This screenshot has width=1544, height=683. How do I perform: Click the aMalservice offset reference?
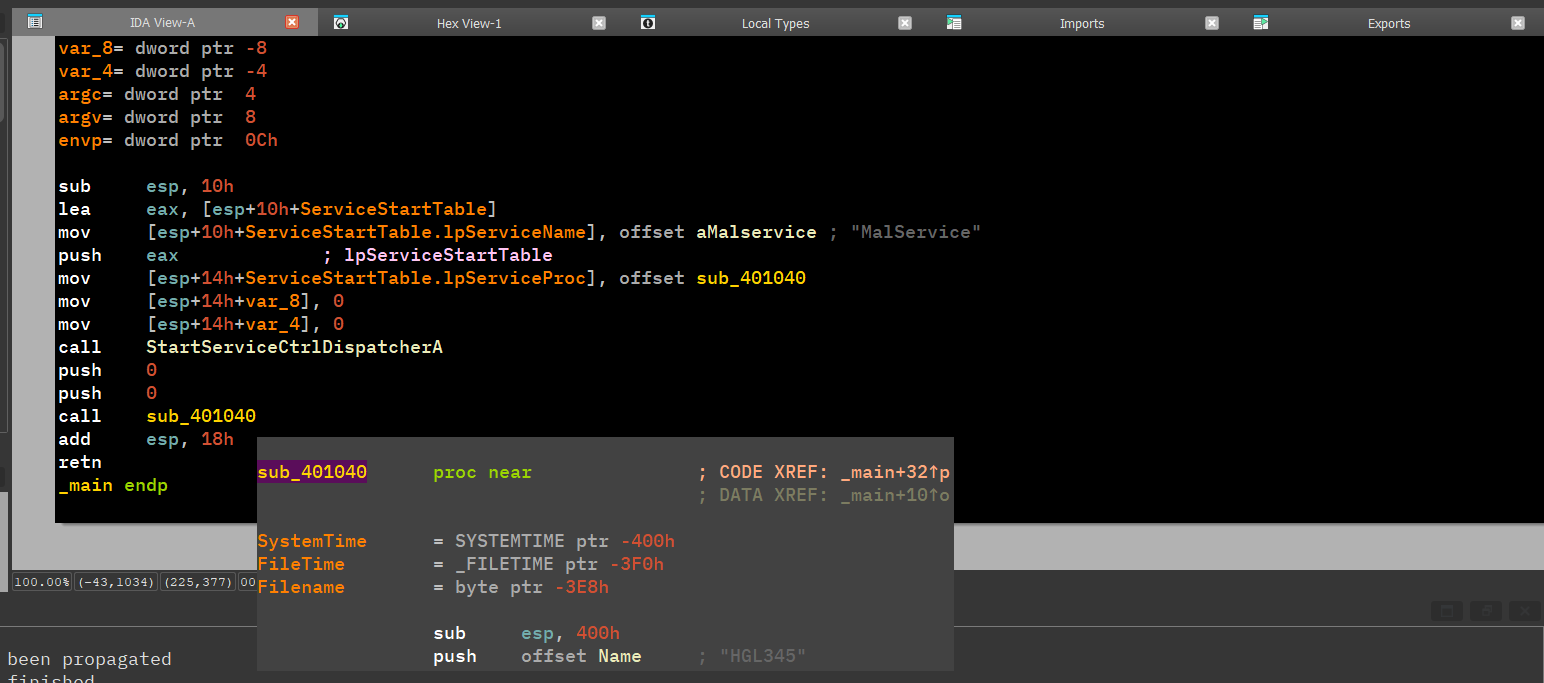click(x=756, y=232)
